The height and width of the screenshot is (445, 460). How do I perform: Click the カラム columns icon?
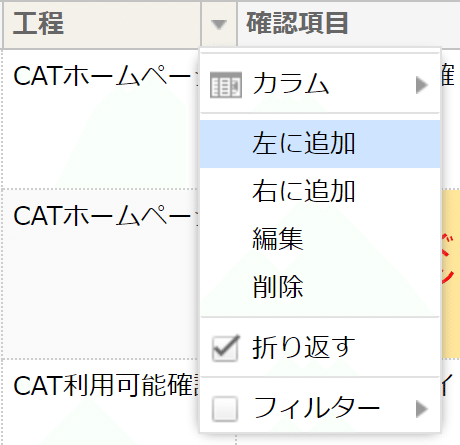(226, 85)
